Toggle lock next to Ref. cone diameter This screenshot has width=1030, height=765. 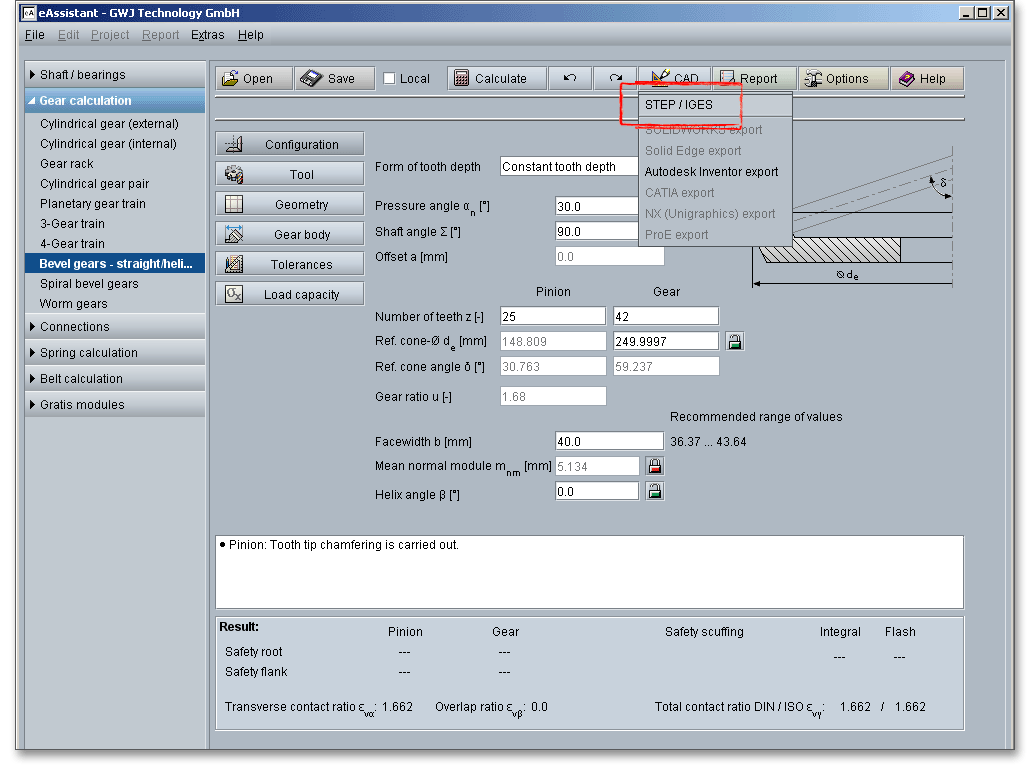point(735,342)
